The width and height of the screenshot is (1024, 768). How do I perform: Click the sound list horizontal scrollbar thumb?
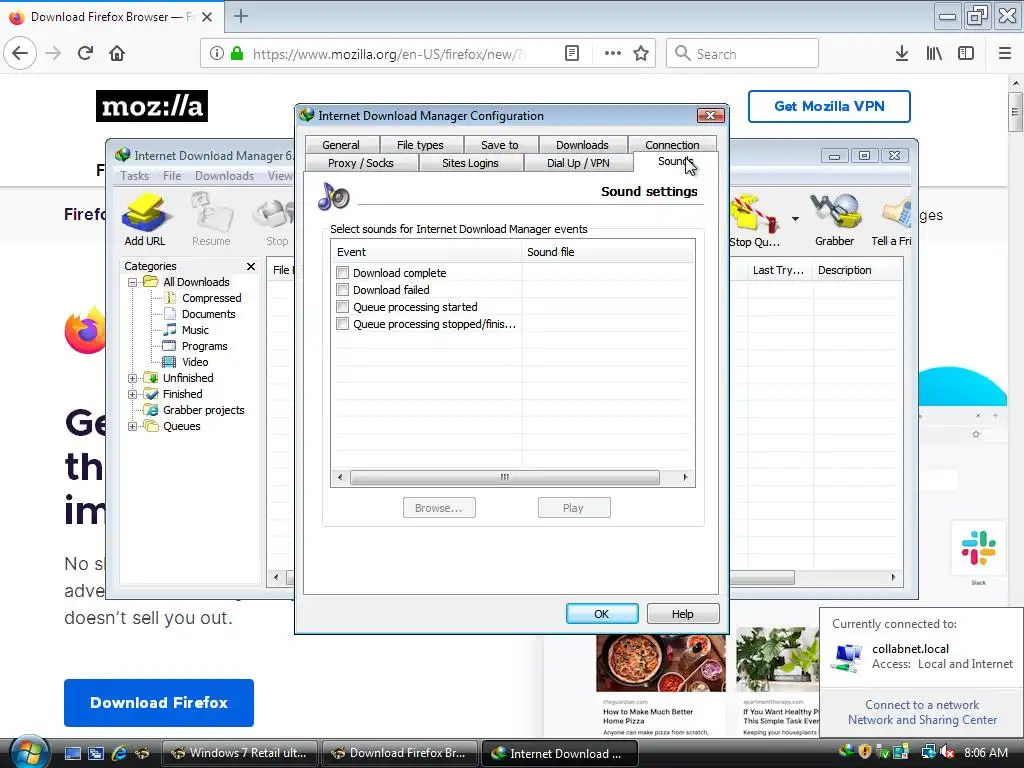click(504, 477)
